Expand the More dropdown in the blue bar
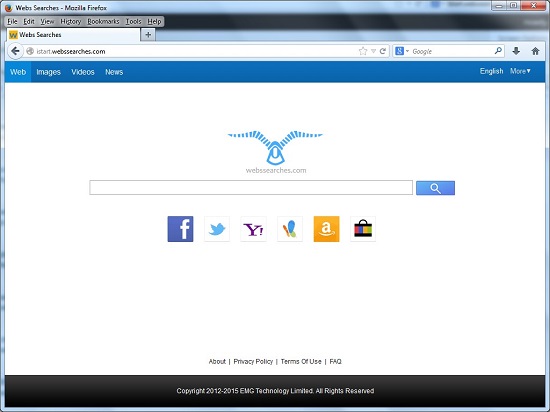 520,71
